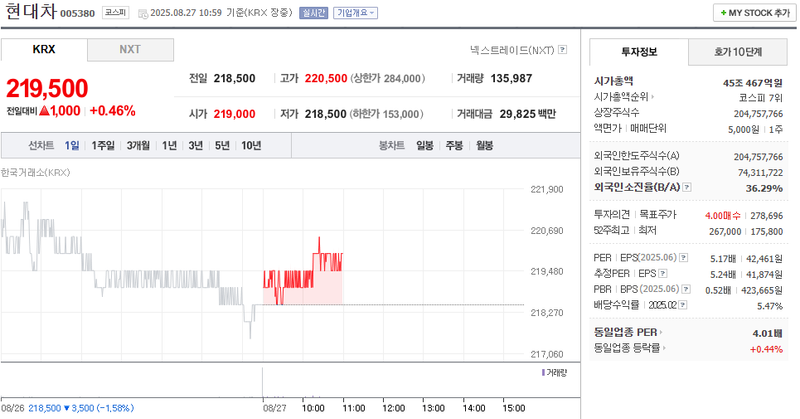Select the 5년 line chart period
The image size is (800, 419).
pyautogui.click(x=222, y=145)
